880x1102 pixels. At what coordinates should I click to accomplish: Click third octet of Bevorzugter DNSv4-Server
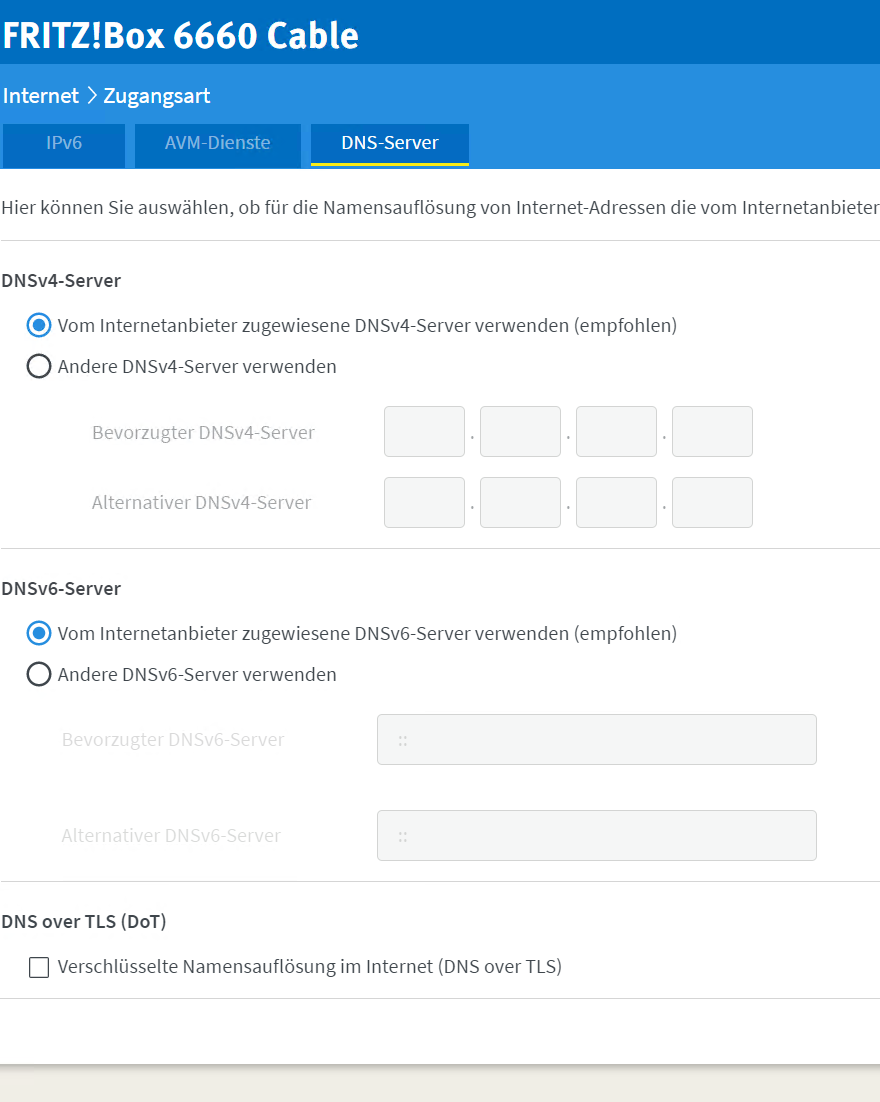[616, 432]
